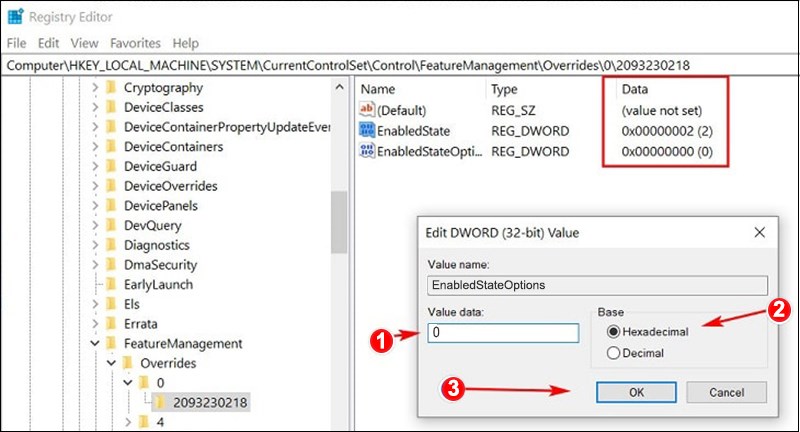Screen dimensions: 800x432
Task: Open the File menu
Action: (x=16, y=43)
